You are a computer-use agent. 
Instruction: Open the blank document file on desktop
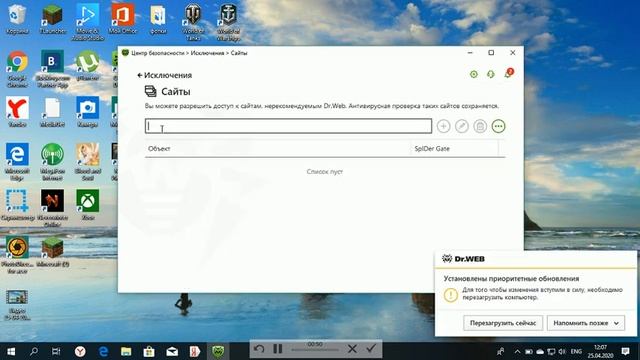(x=52, y=112)
